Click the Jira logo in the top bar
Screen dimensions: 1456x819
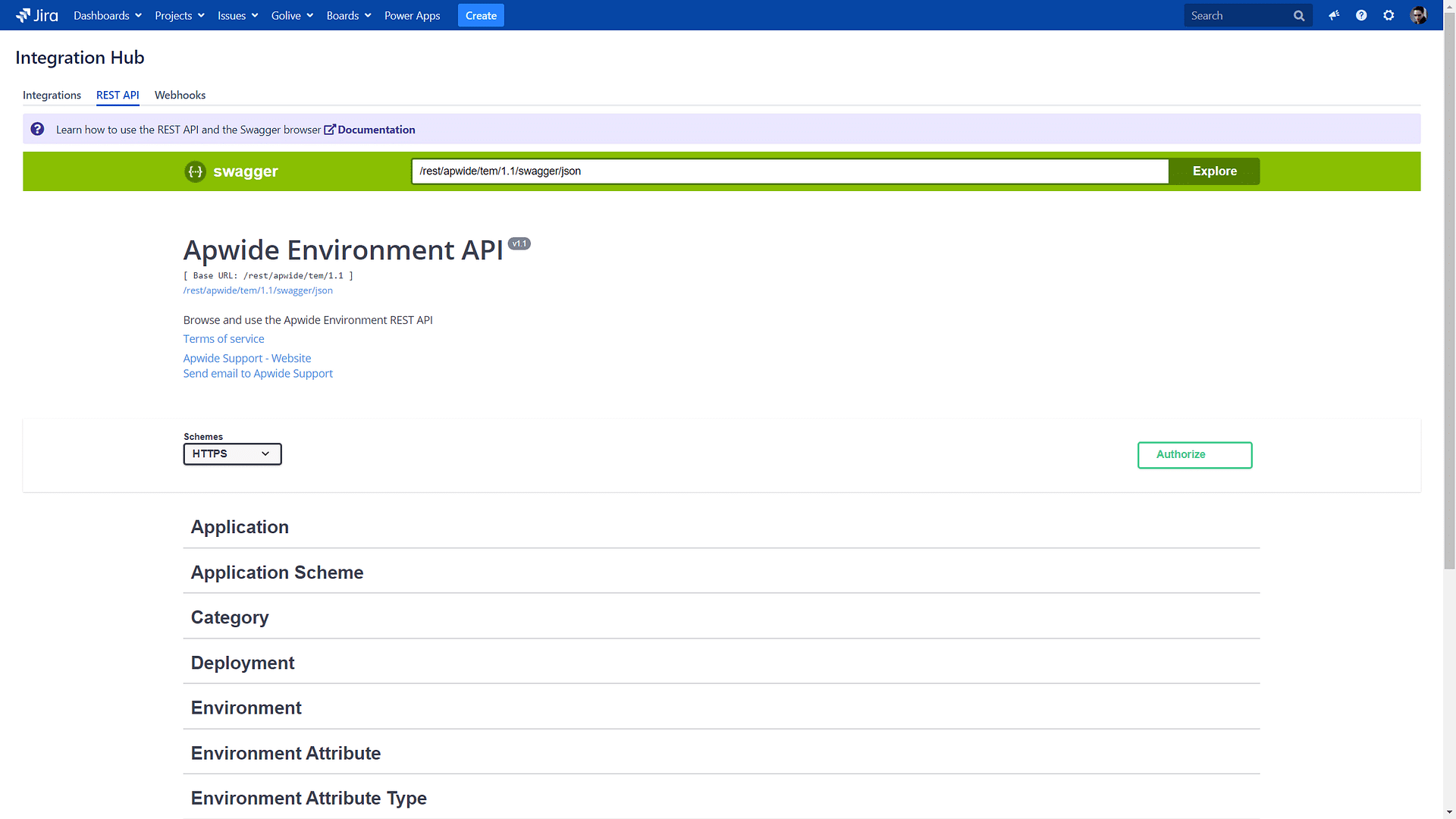coord(36,15)
